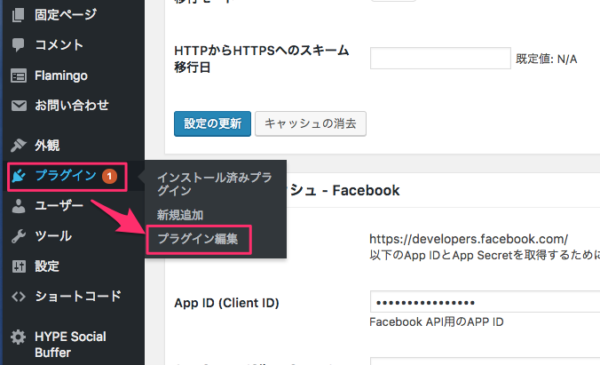Click the plugin update count badge
This screenshot has width=600, height=365.
click(109, 176)
